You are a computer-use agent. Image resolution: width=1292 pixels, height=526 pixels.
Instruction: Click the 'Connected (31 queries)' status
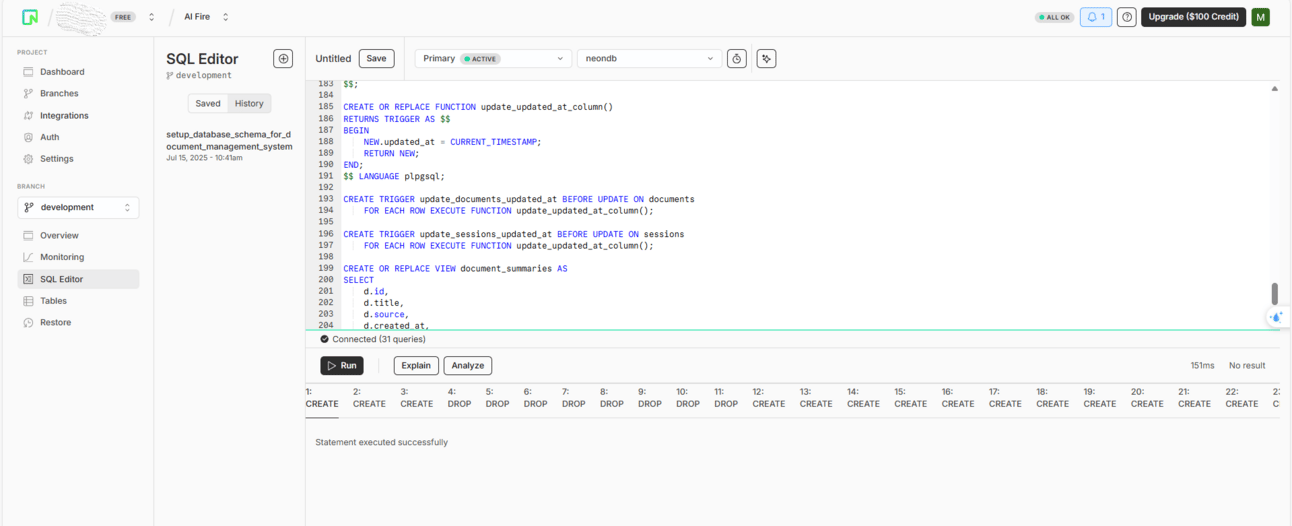coord(373,339)
